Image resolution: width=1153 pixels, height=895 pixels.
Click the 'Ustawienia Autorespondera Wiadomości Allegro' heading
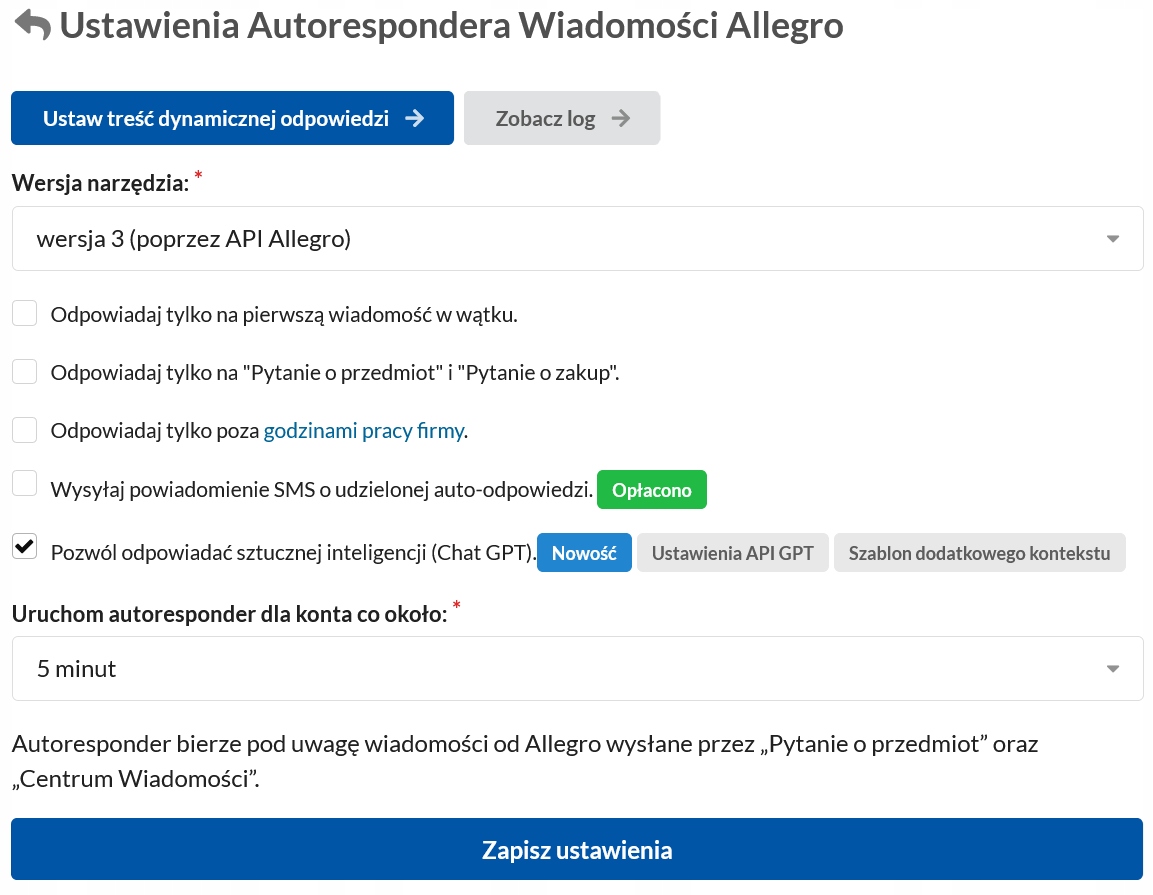pyautogui.click(x=451, y=26)
